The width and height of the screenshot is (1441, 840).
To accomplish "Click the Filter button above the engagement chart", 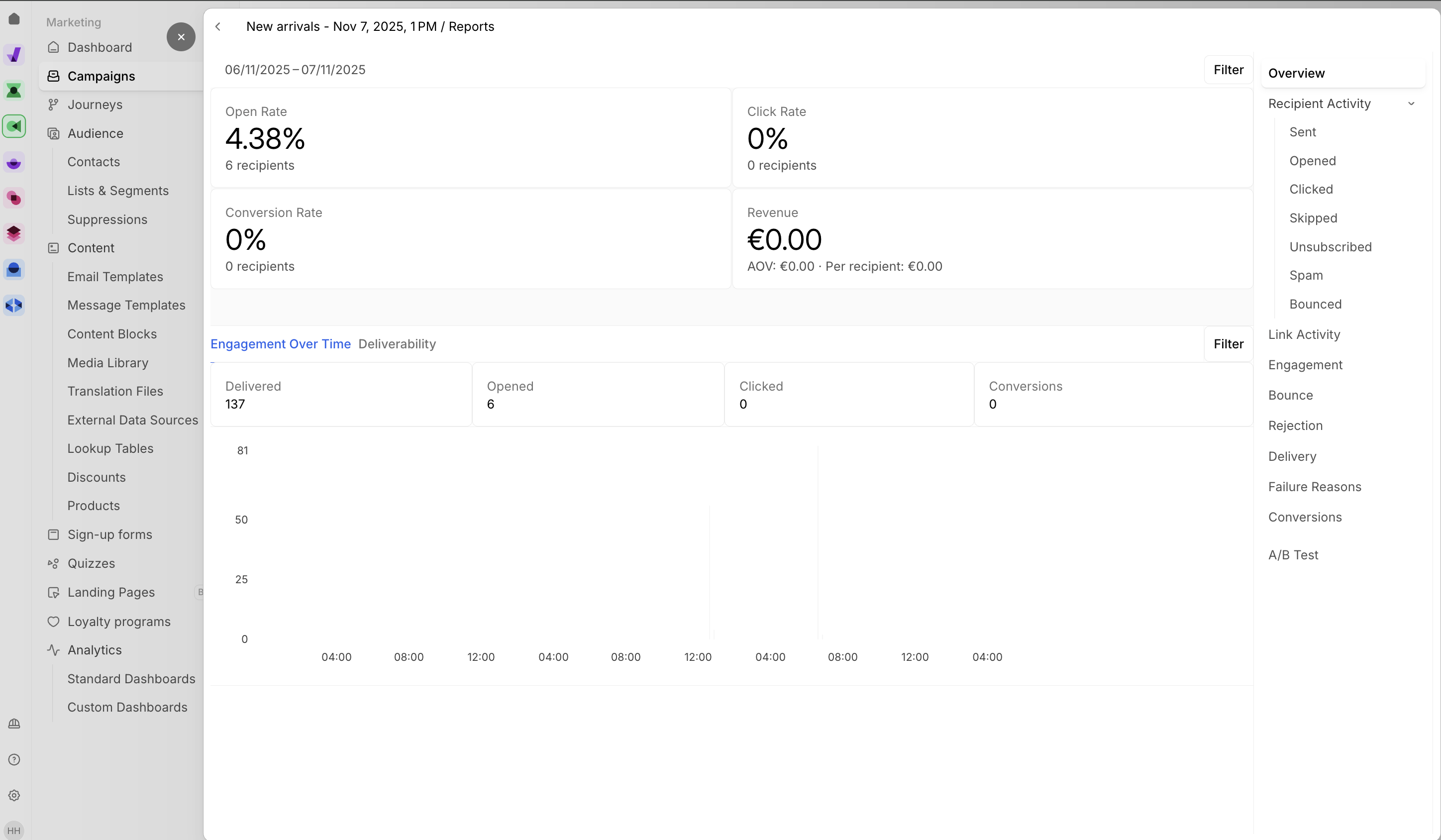I will pos(1228,344).
